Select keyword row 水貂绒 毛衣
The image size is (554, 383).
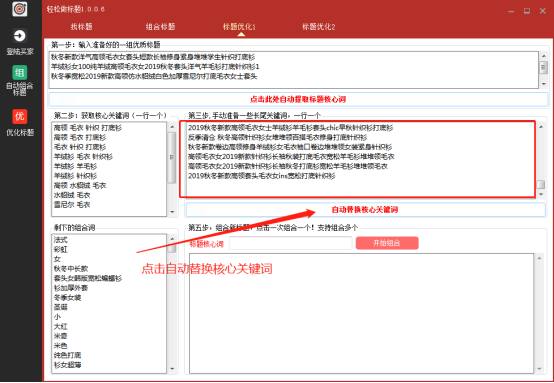pyautogui.click(x=72, y=195)
